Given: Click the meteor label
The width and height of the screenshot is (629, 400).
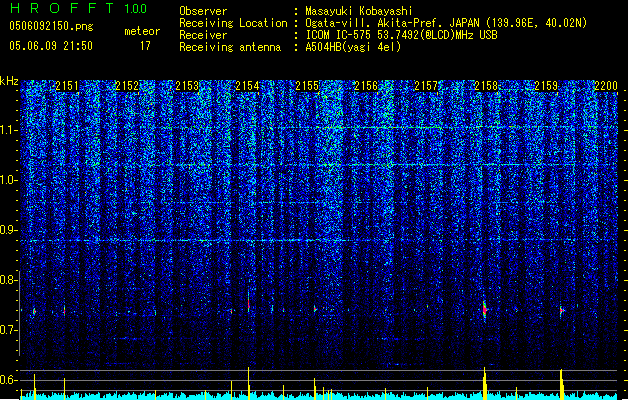Looking at the screenshot, I should tap(142, 31).
